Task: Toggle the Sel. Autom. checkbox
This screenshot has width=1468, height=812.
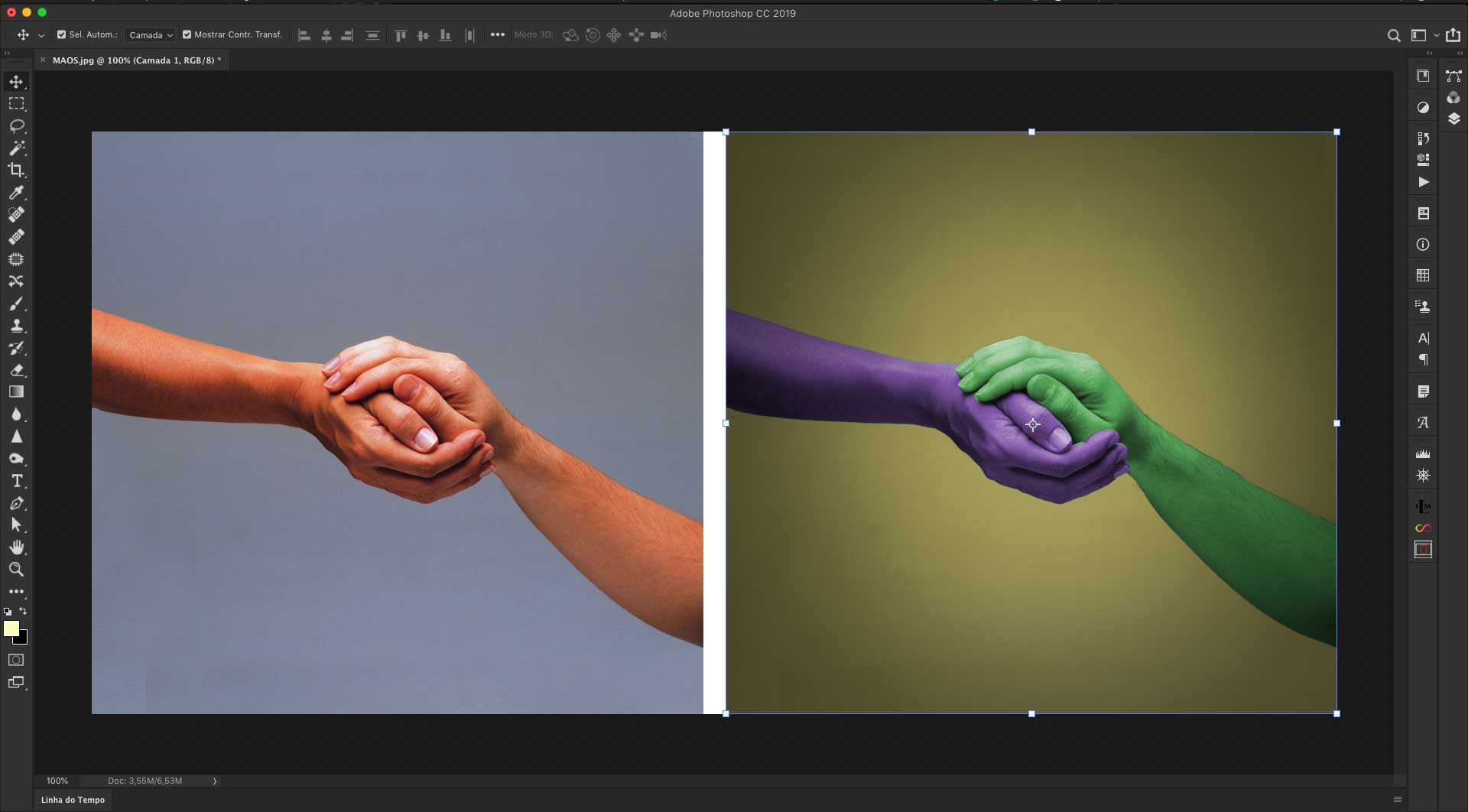Action: (x=61, y=34)
